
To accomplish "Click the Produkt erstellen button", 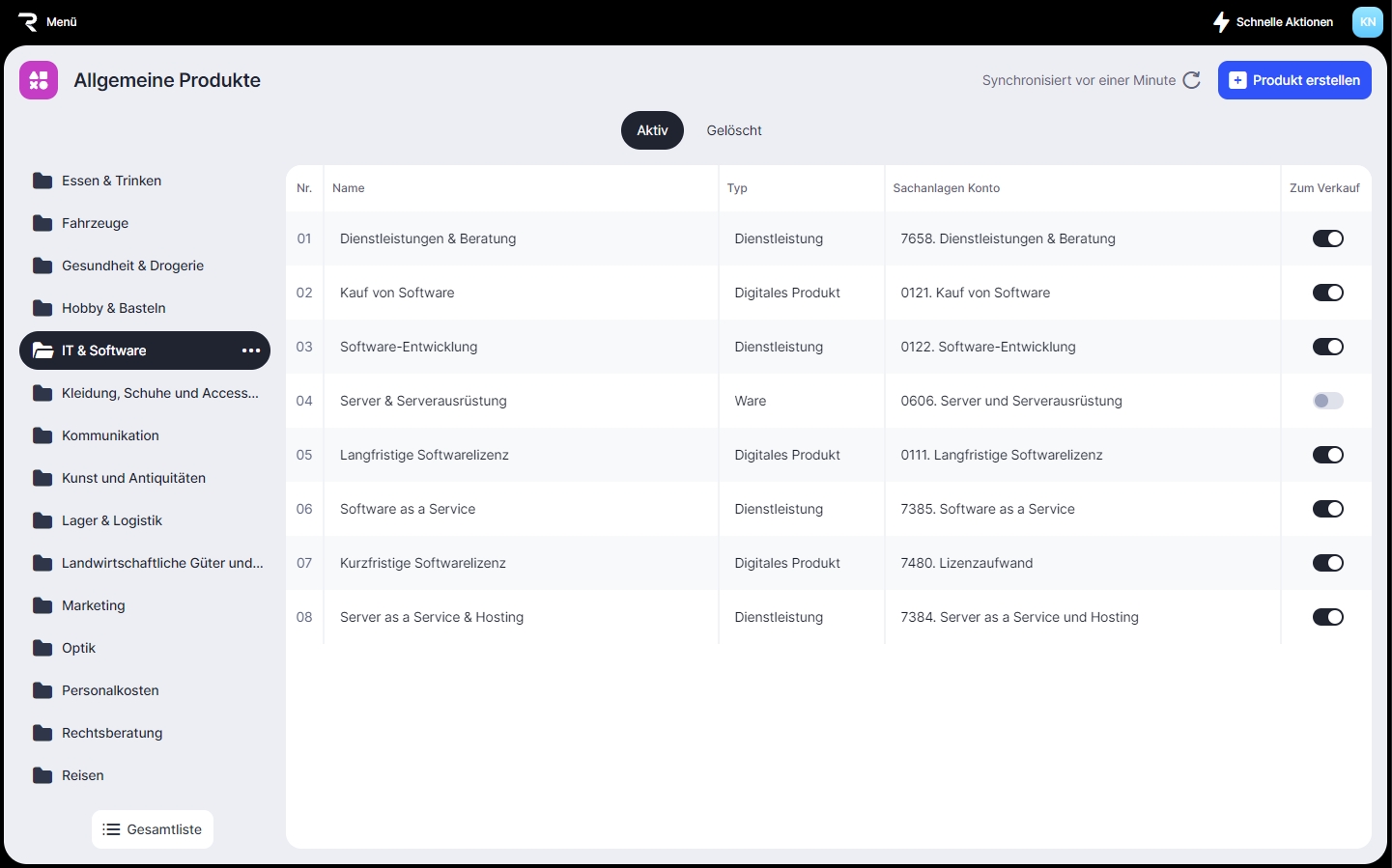I will click(1294, 80).
